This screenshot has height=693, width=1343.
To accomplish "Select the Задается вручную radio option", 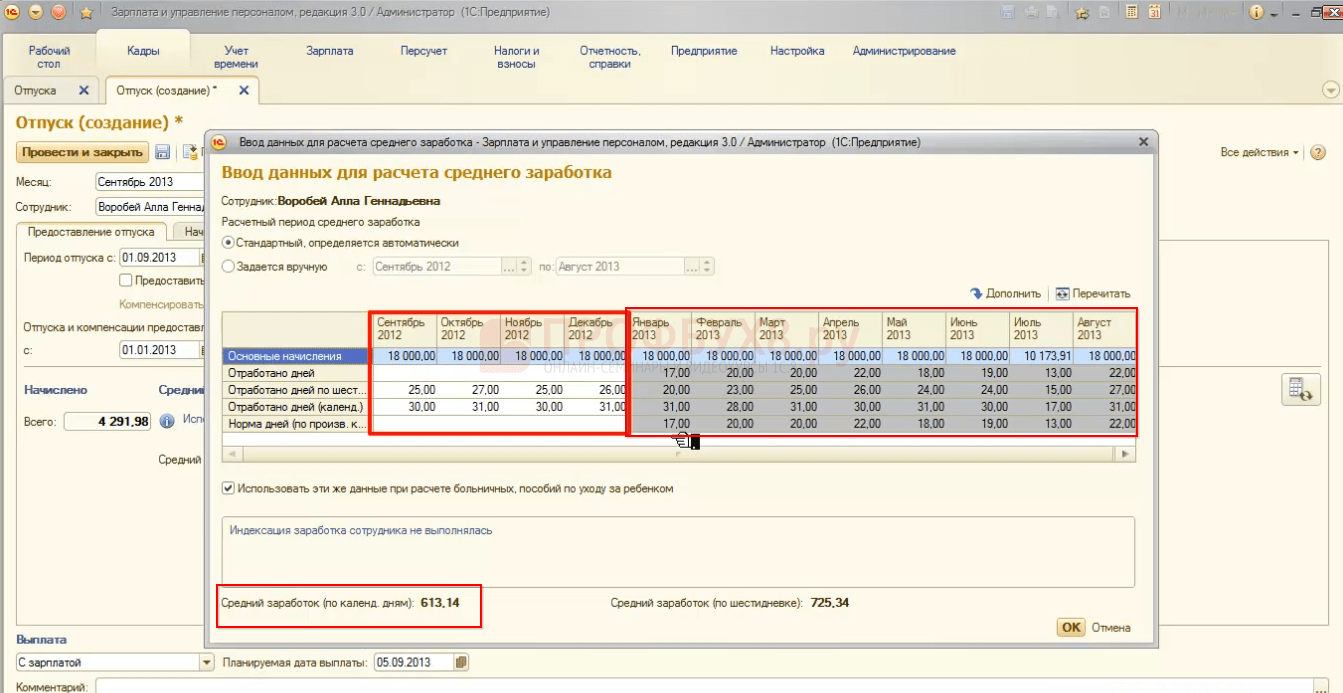I will pos(228,267).
